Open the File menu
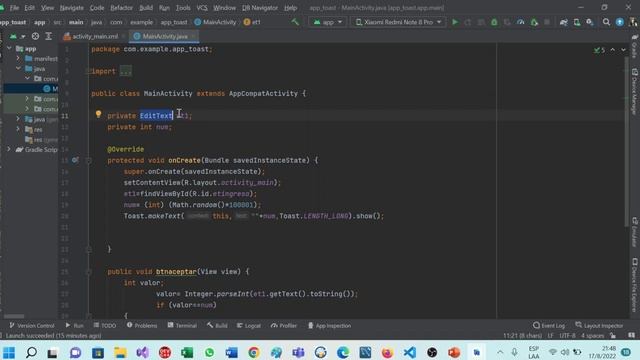Image resolution: width=640 pixels, height=360 pixels. tap(14, 8)
